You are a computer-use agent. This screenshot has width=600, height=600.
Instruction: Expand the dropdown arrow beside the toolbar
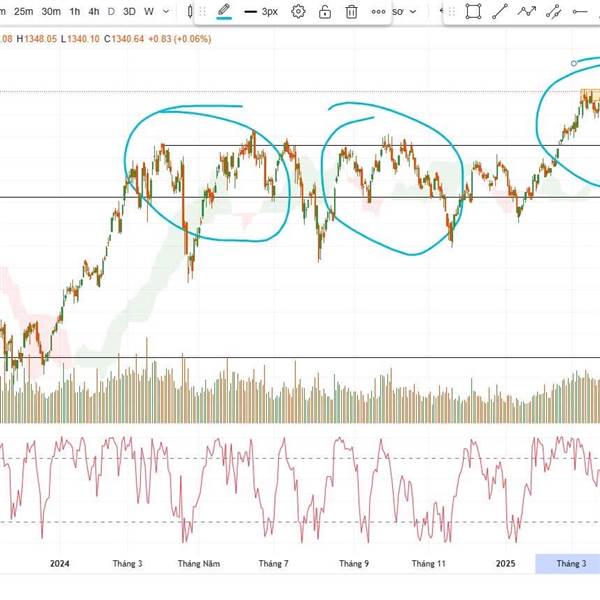[413, 12]
